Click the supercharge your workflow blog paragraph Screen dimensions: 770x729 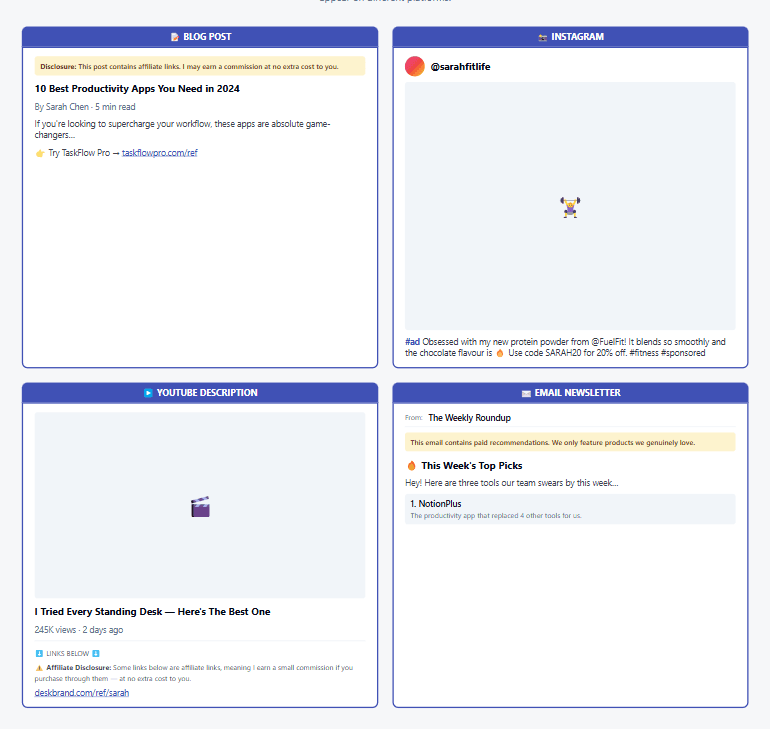click(182, 129)
